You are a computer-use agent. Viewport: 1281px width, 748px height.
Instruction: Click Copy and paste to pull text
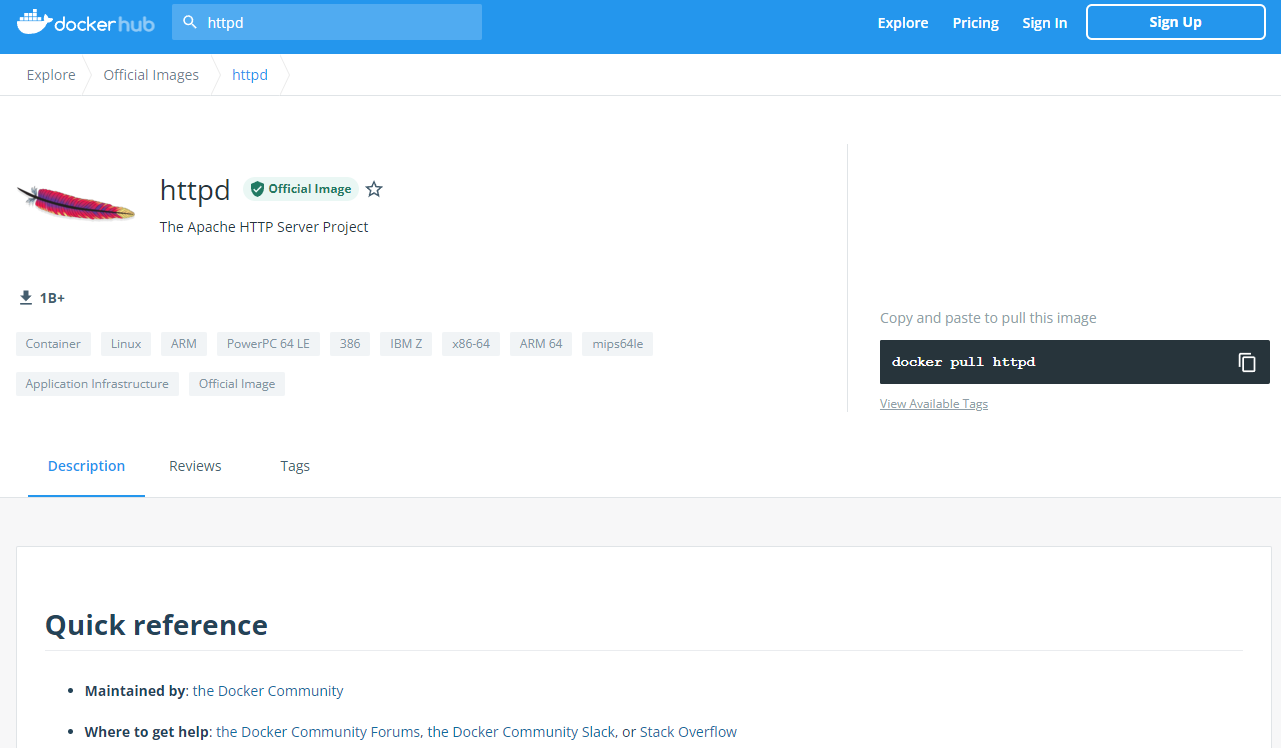(x=988, y=318)
